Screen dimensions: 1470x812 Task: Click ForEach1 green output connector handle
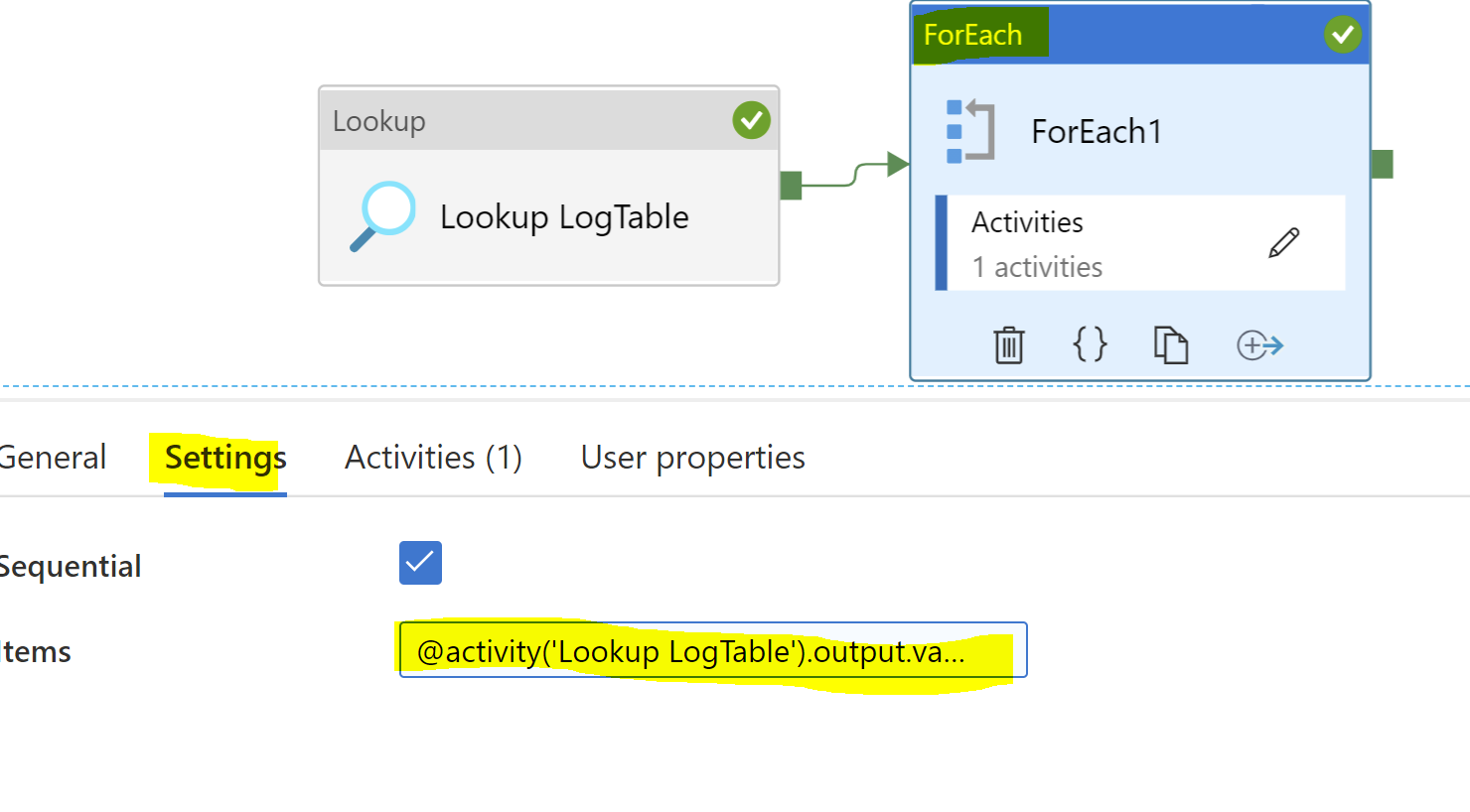click(x=1382, y=164)
